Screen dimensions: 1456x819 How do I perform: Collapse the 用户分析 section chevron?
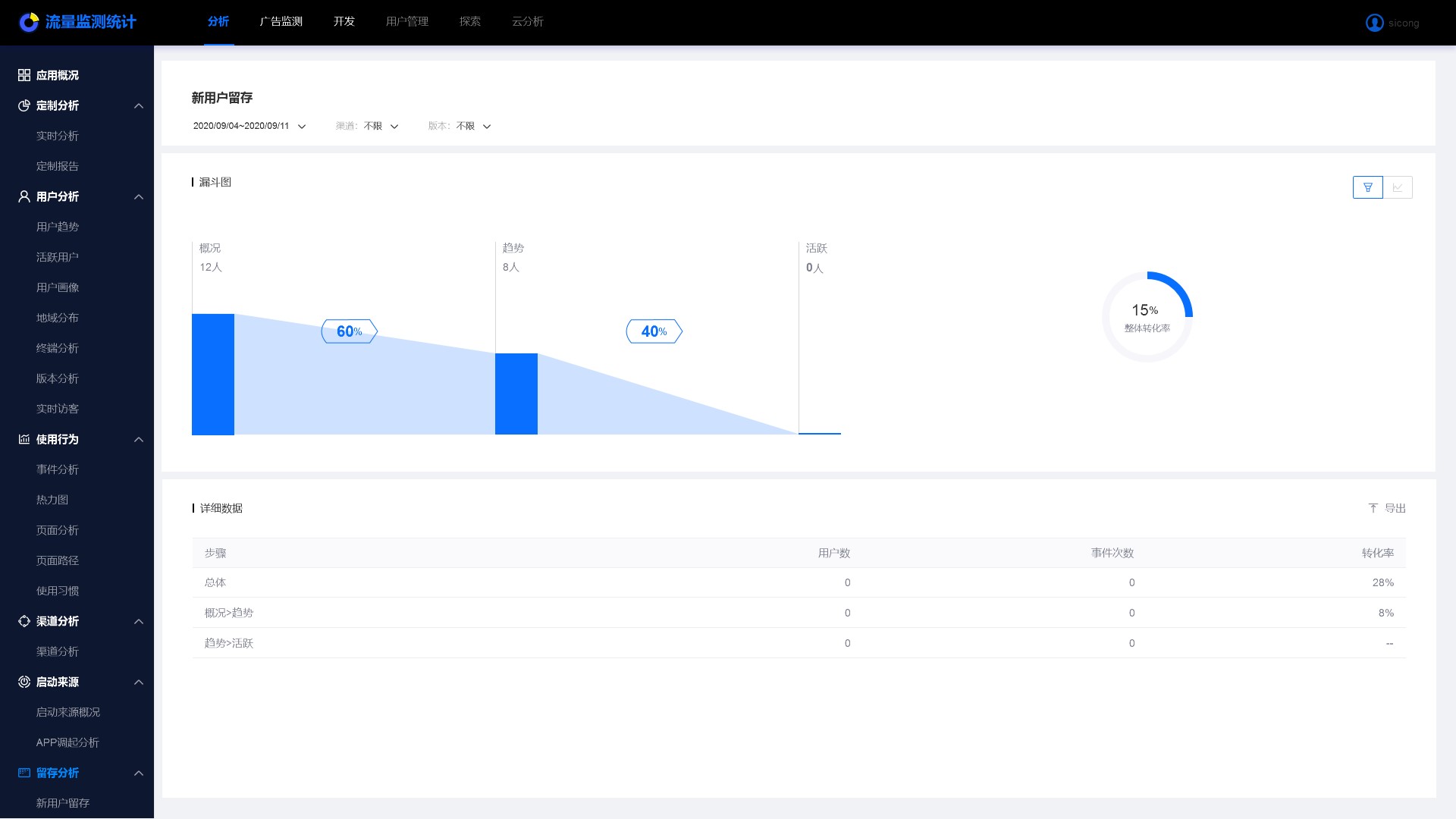click(x=139, y=196)
